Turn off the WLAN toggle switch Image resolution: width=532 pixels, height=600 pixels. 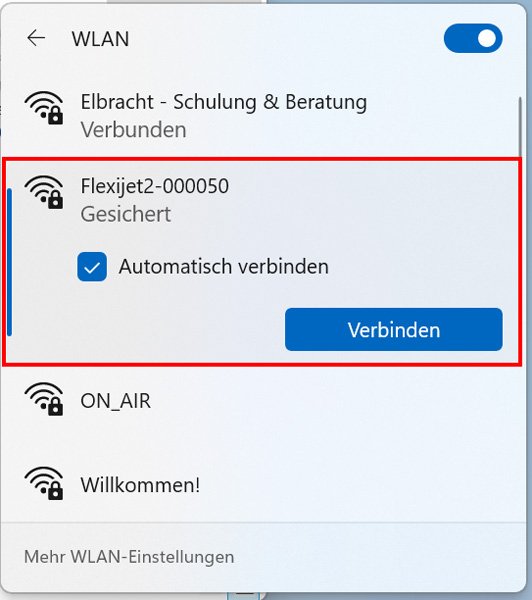473,38
